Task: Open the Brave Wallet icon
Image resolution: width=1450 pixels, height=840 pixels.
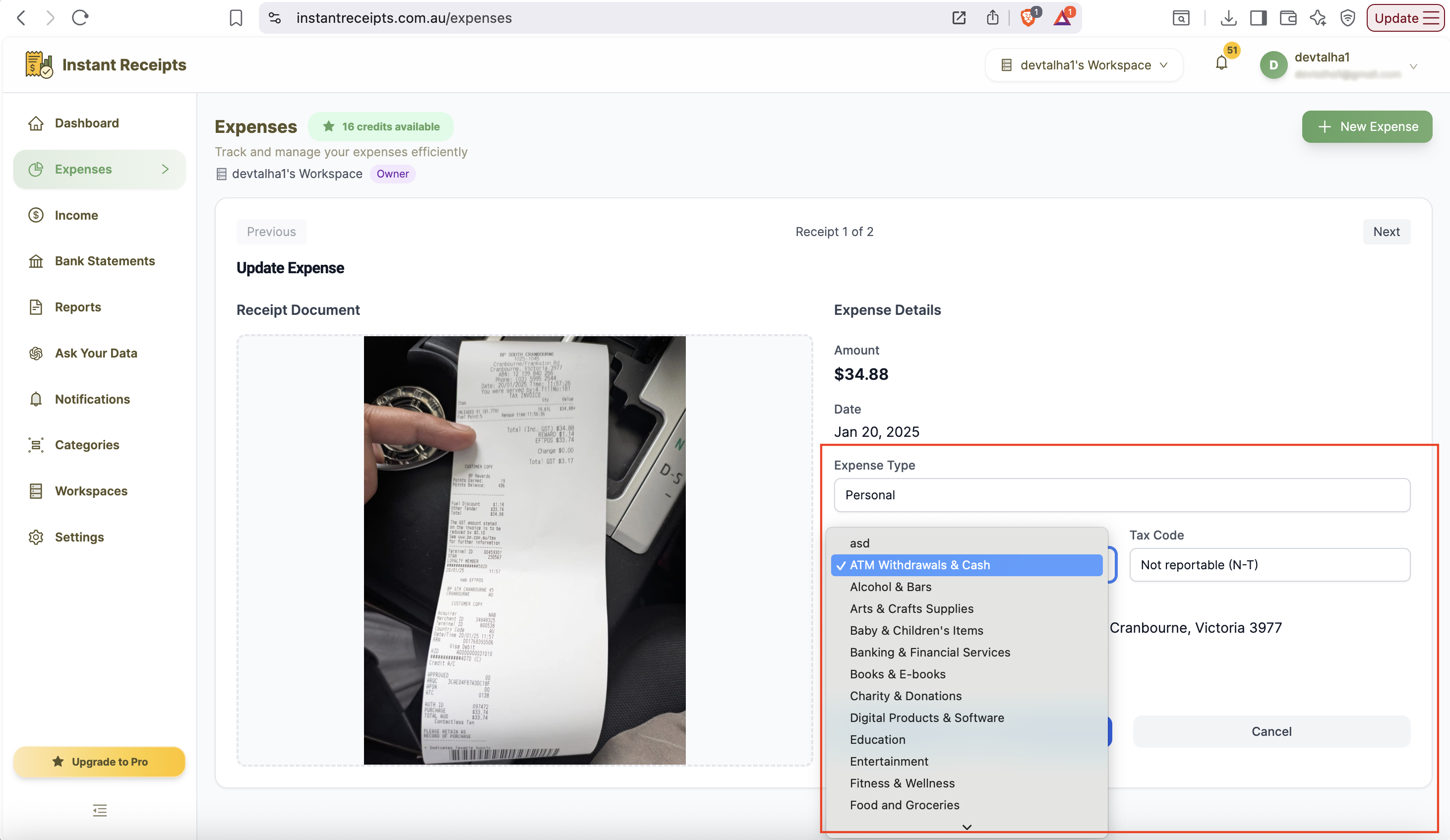Action: (x=1288, y=18)
